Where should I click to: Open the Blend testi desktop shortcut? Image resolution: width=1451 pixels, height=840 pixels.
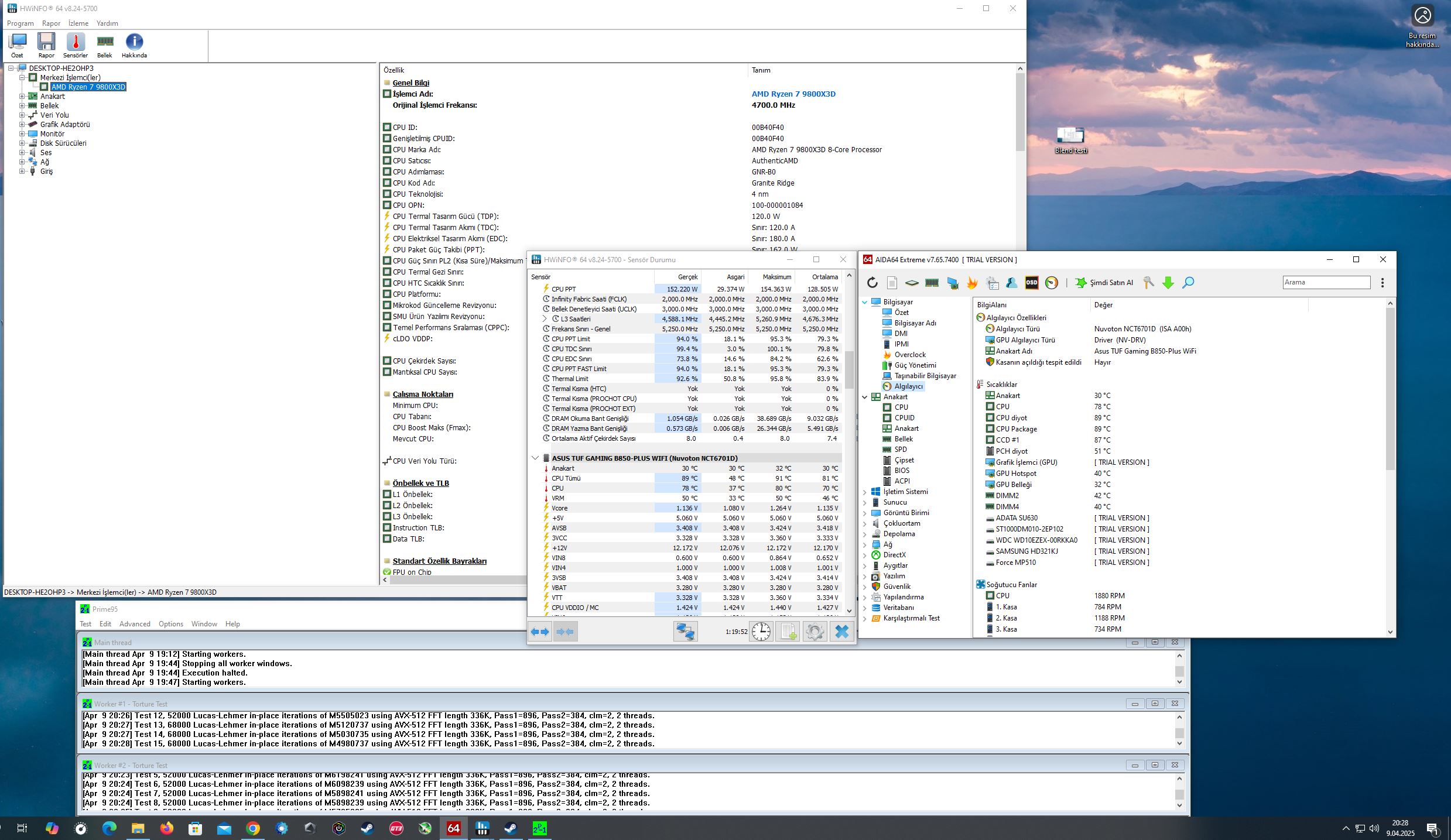point(1071,140)
